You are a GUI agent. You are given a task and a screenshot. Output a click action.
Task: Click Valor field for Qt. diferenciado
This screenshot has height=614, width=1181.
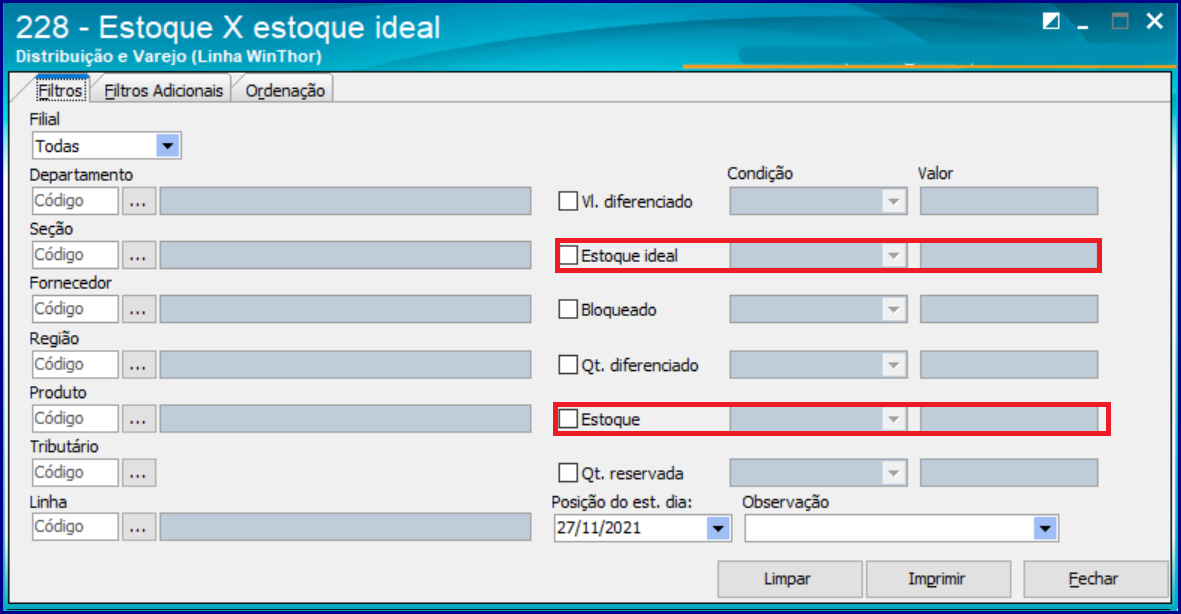click(1009, 365)
